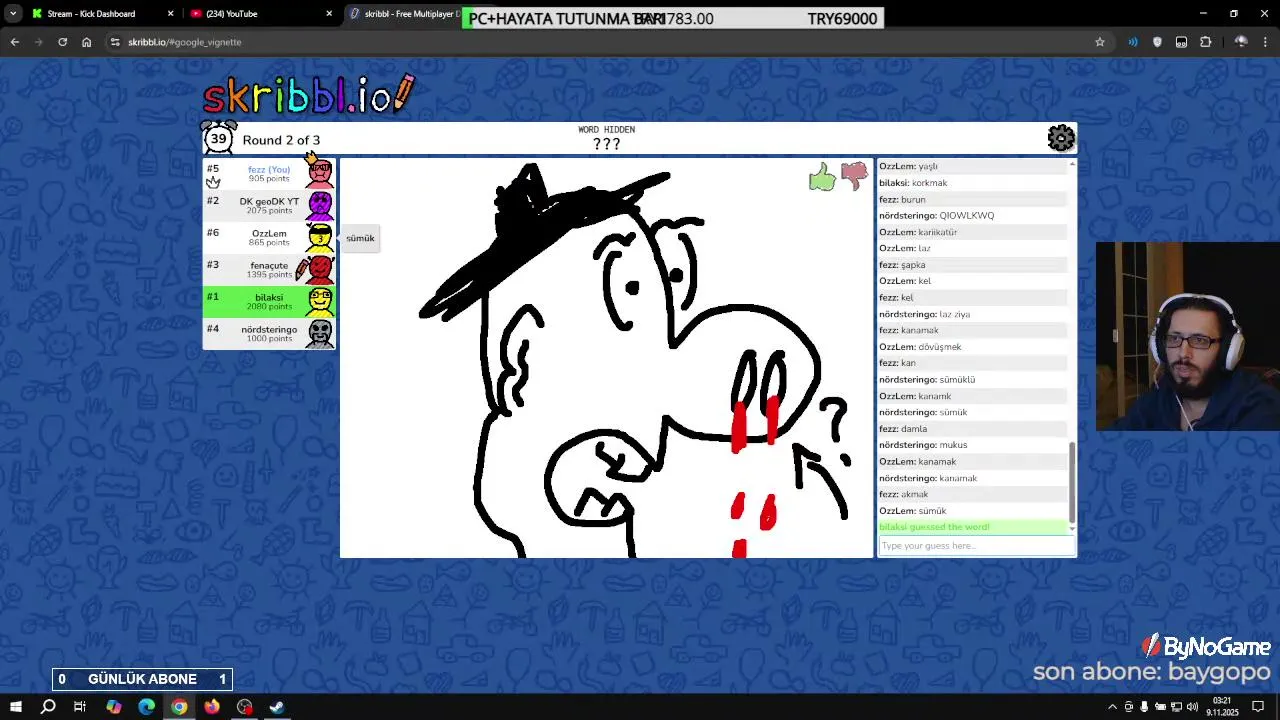Viewport: 1280px width, 720px height.
Task: Click chat message bilaksi guessed the word!
Action: coord(934,527)
